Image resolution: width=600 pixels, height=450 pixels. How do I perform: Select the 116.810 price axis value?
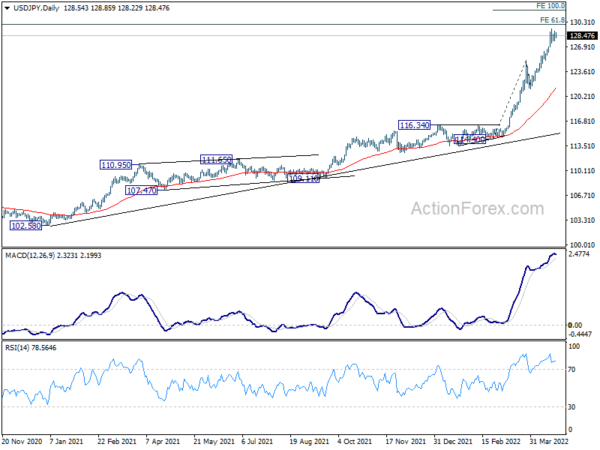[x=582, y=121]
